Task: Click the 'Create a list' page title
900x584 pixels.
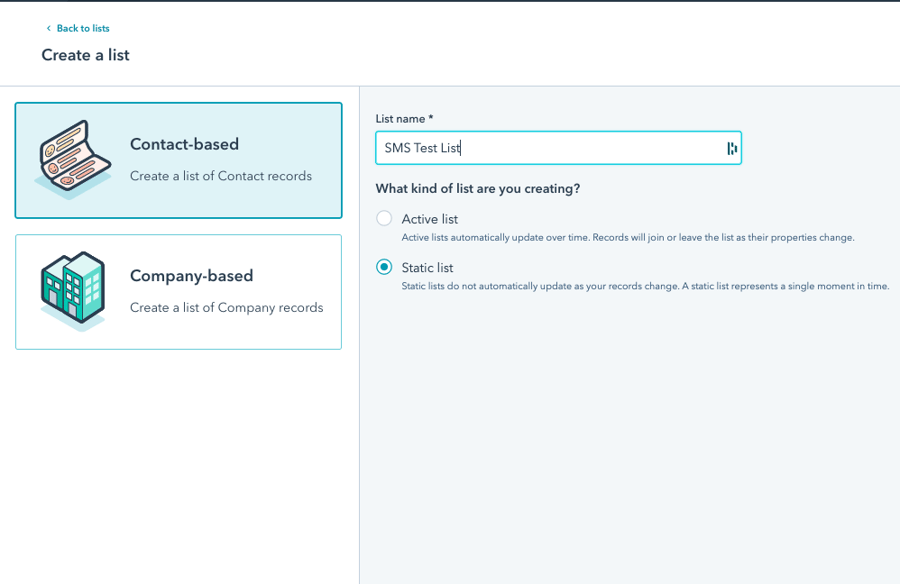Action: pos(86,55)
